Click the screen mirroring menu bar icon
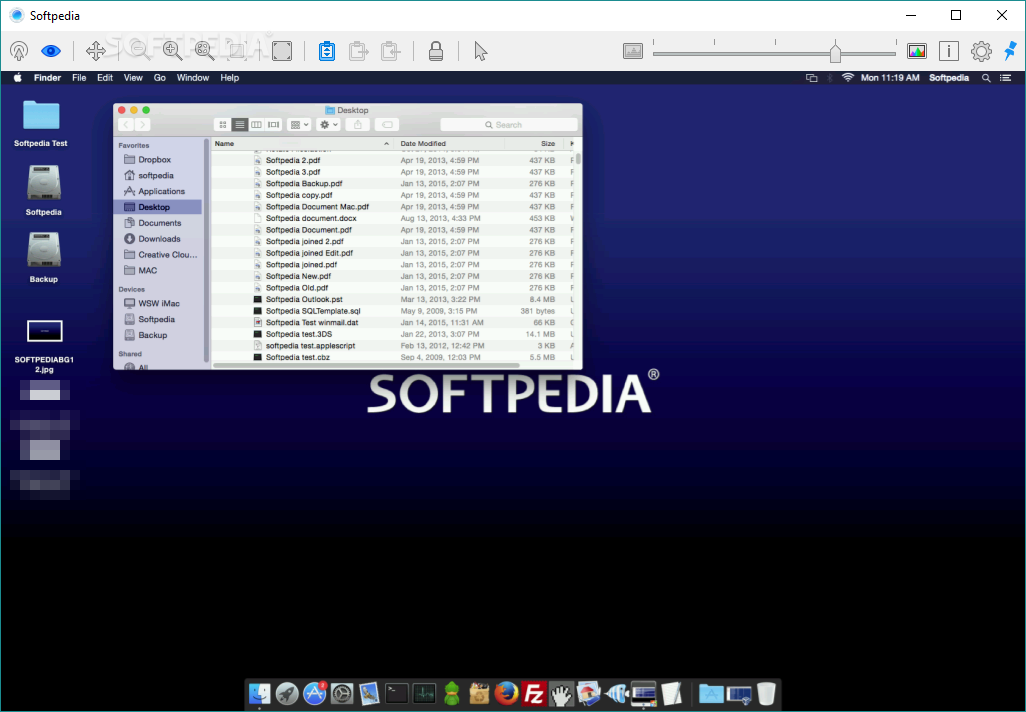The image size is (1026, 712). coord(811,78)
